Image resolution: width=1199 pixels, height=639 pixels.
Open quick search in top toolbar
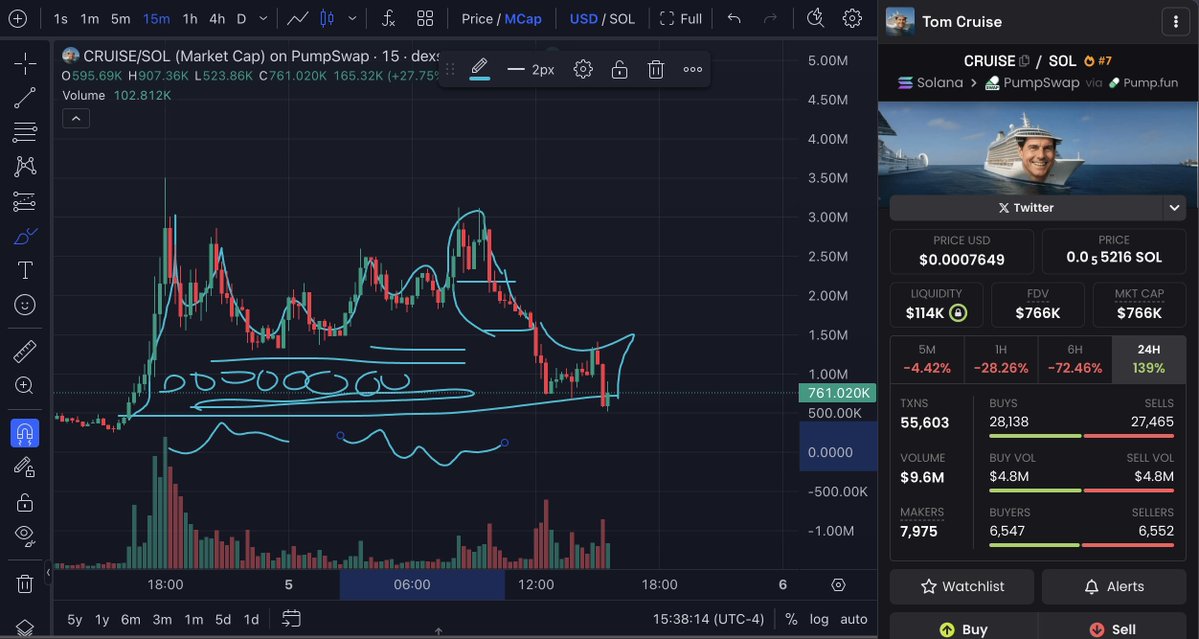pyautogui.click(x=816, y=18)
